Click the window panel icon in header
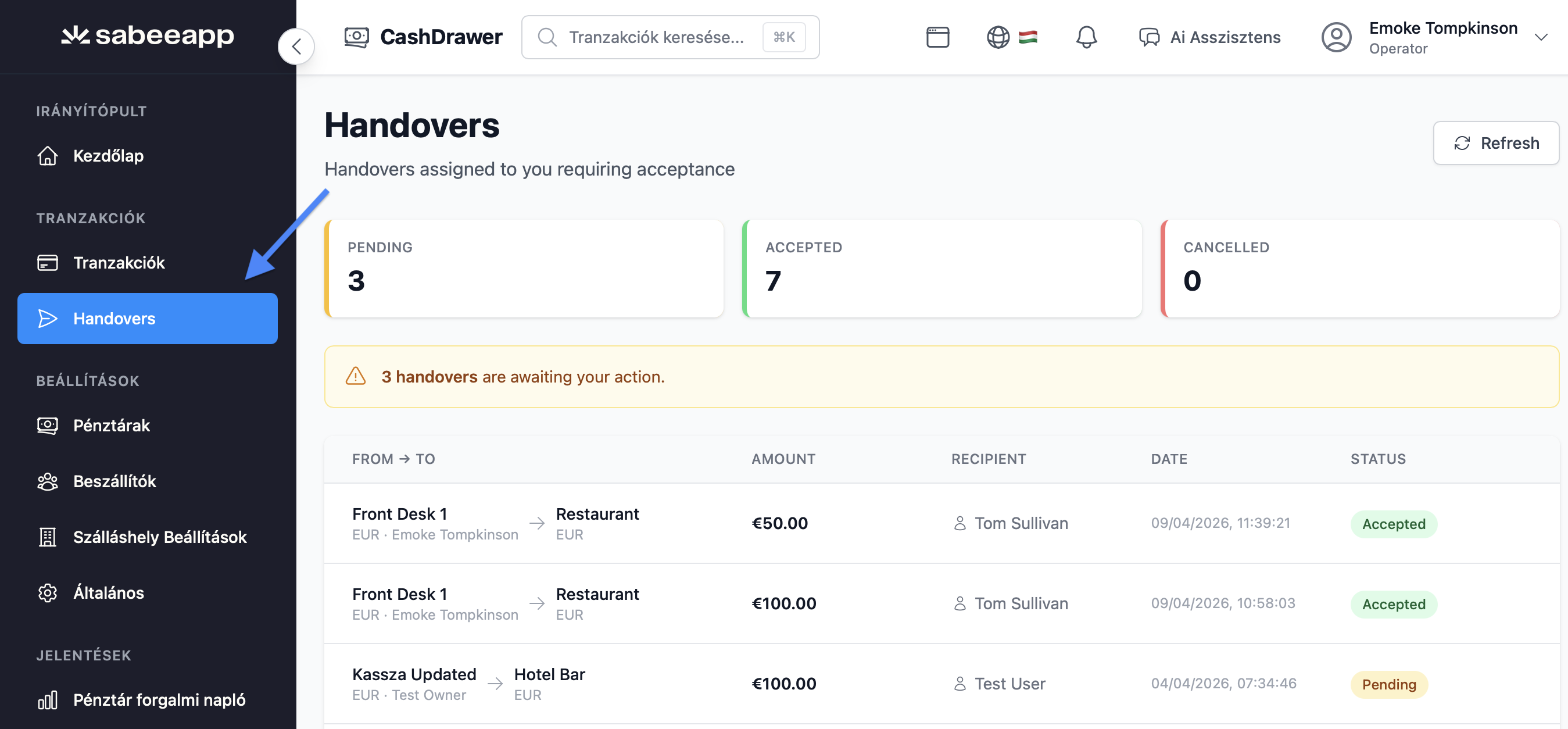Image resolution: width=1568 pixels, height=729 pixels. 937,37
